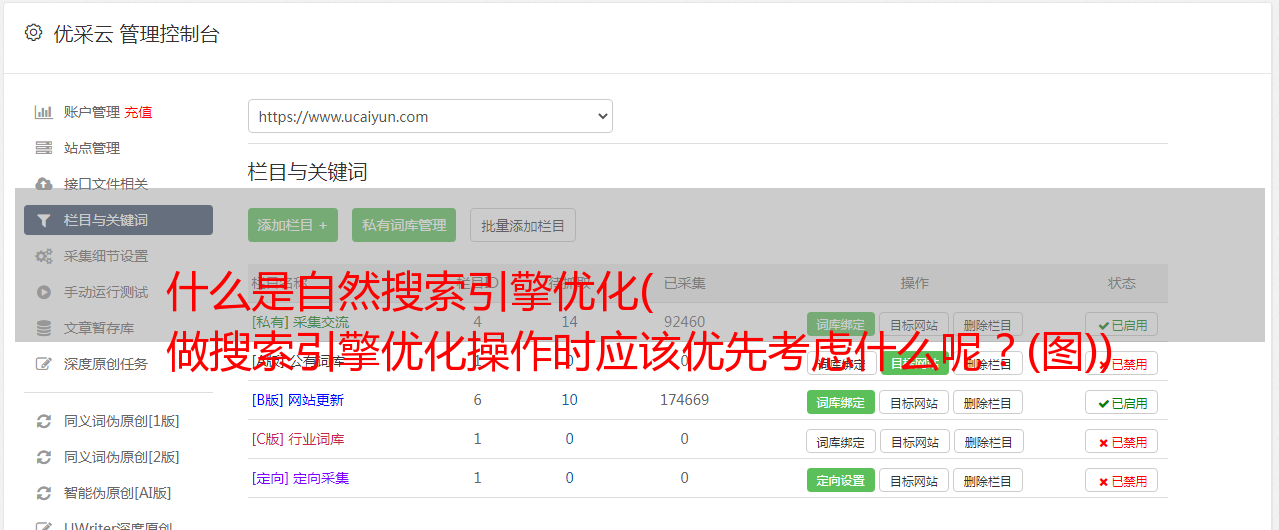Click the 添加栏目 + button
The width and height of the screenshot is (1279, 530).
pos(293,225)
